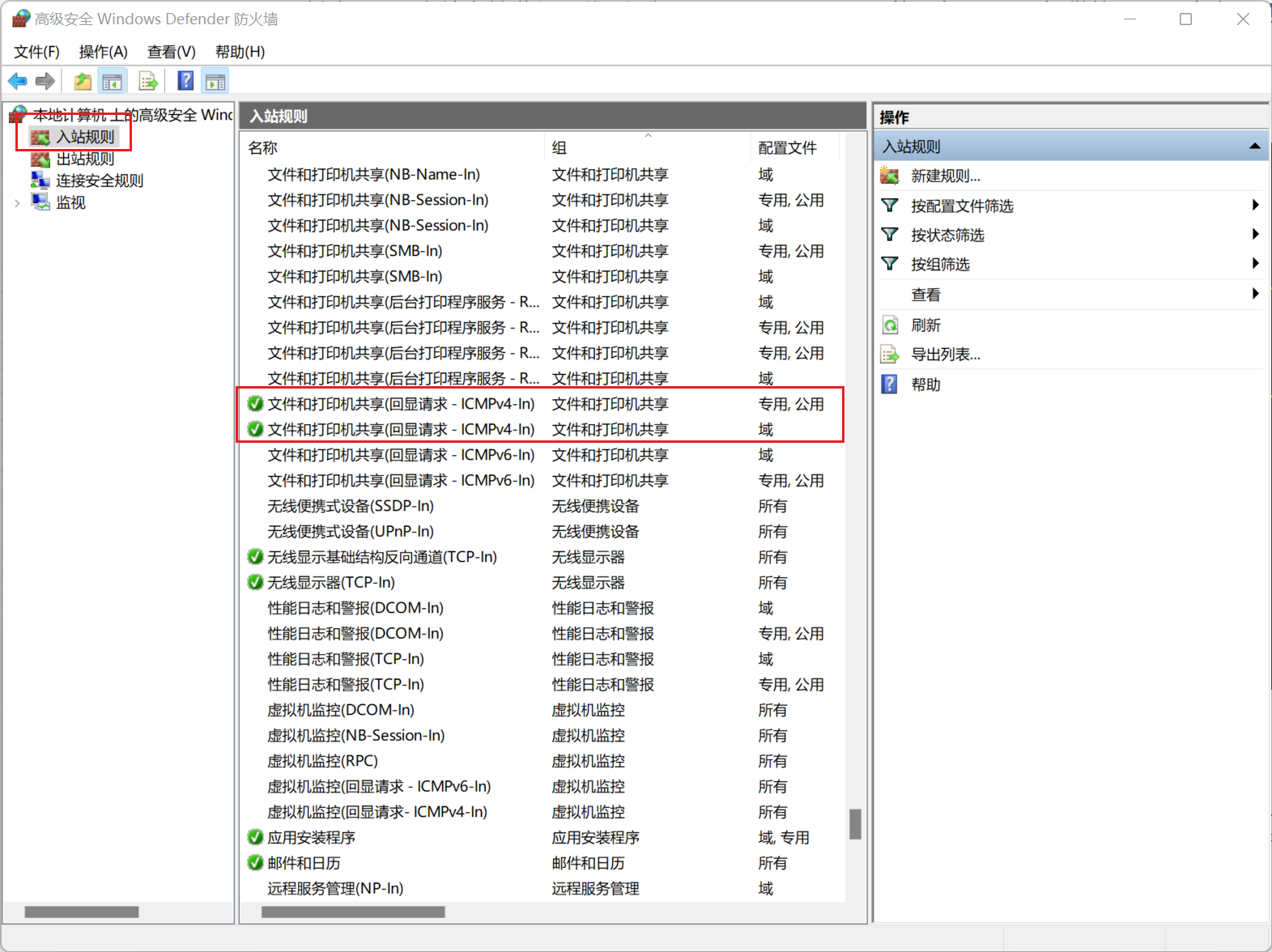Collapse the 入站规则 actions section
The height and width of the screenshot is (952, 1272).
(1254, 147)
